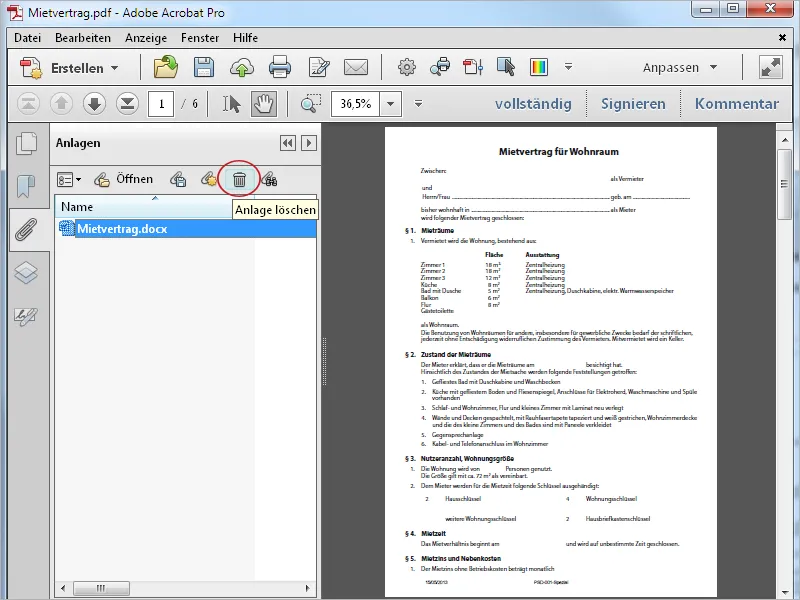Expand the Erstellen dropdown arrow
This screenshot has width=800, height=600.
114,68
